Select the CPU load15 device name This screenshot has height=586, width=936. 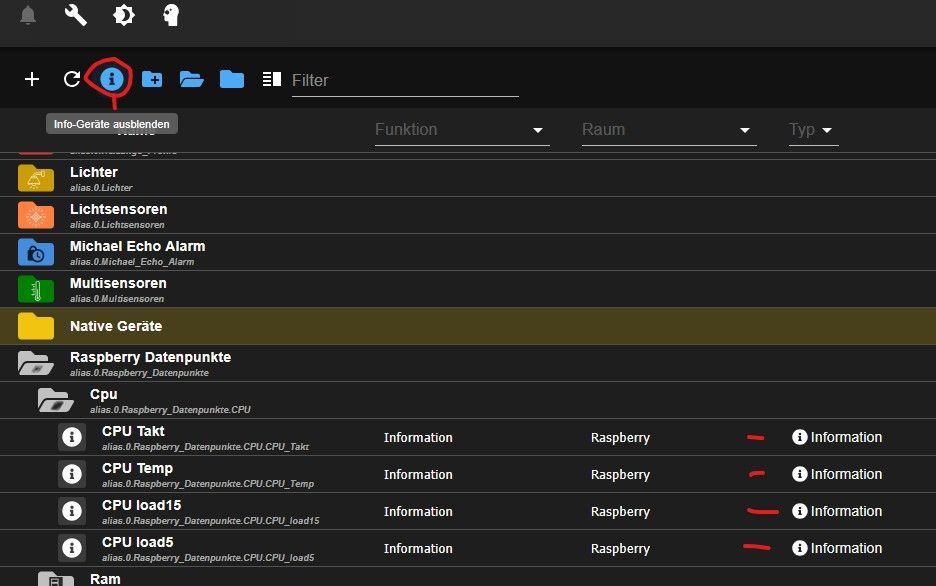coord(141,505)
